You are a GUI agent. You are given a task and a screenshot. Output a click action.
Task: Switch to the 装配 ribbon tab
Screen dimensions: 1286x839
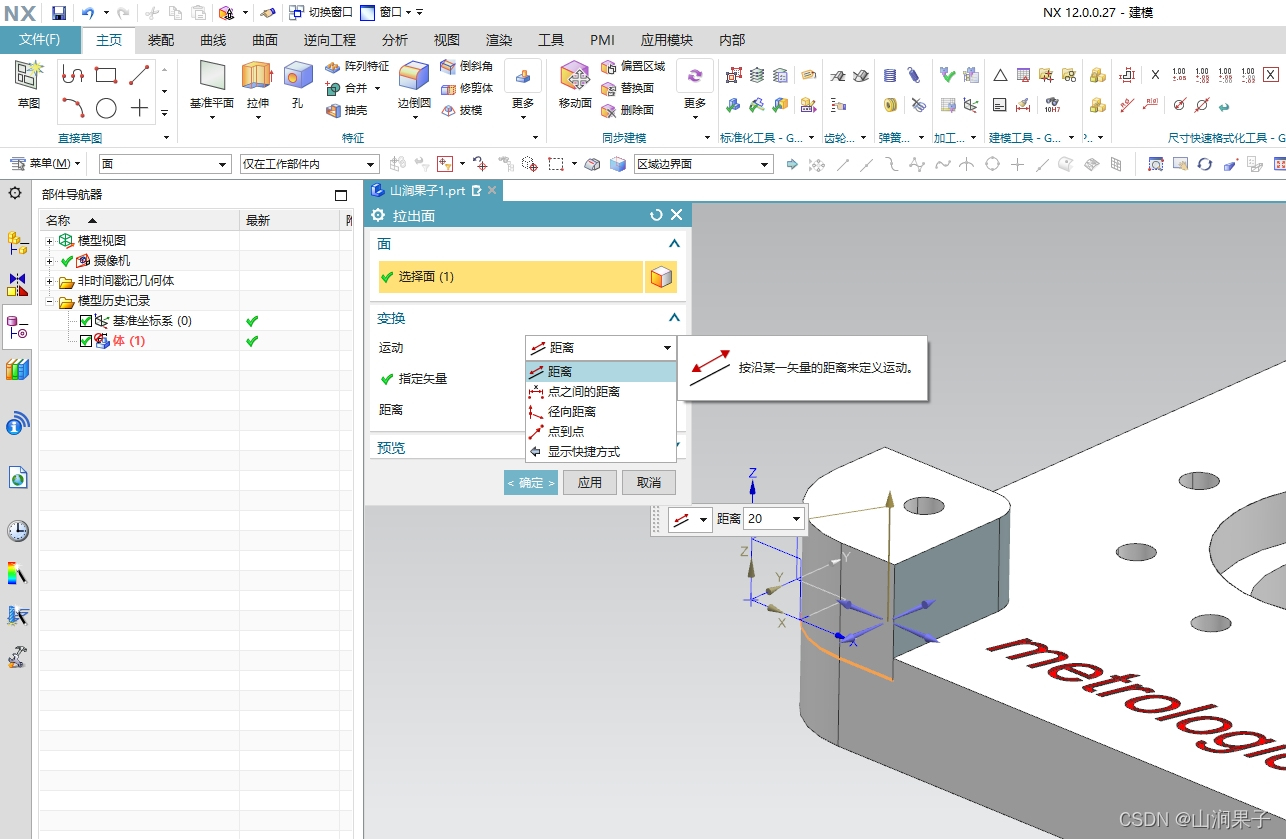tap(160, 40)
